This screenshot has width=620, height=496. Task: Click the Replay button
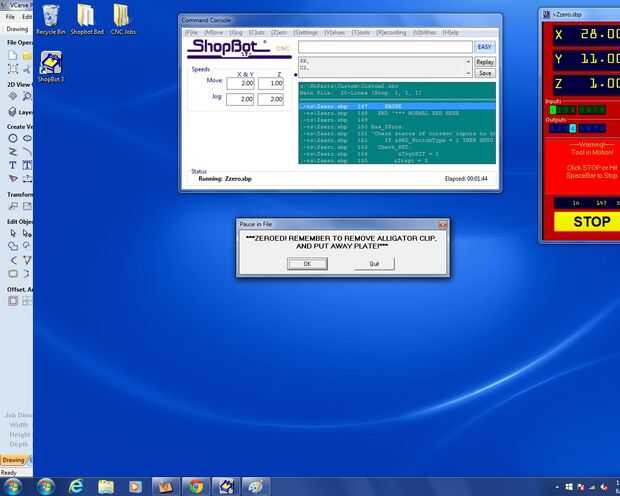point(485,62)
